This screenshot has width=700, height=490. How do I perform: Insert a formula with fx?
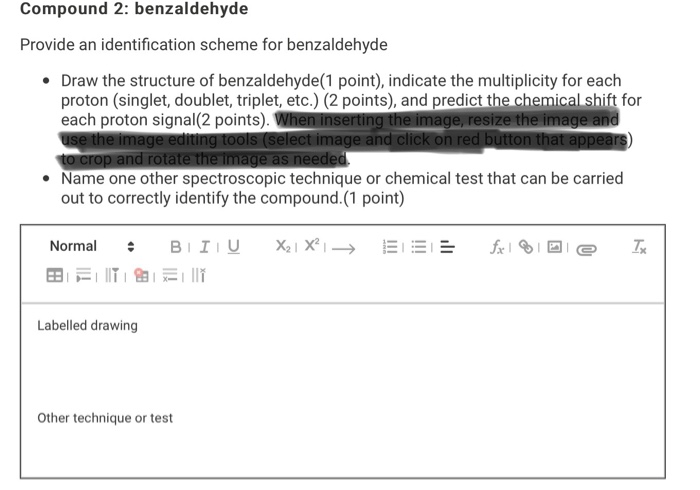tap(497, 247)
